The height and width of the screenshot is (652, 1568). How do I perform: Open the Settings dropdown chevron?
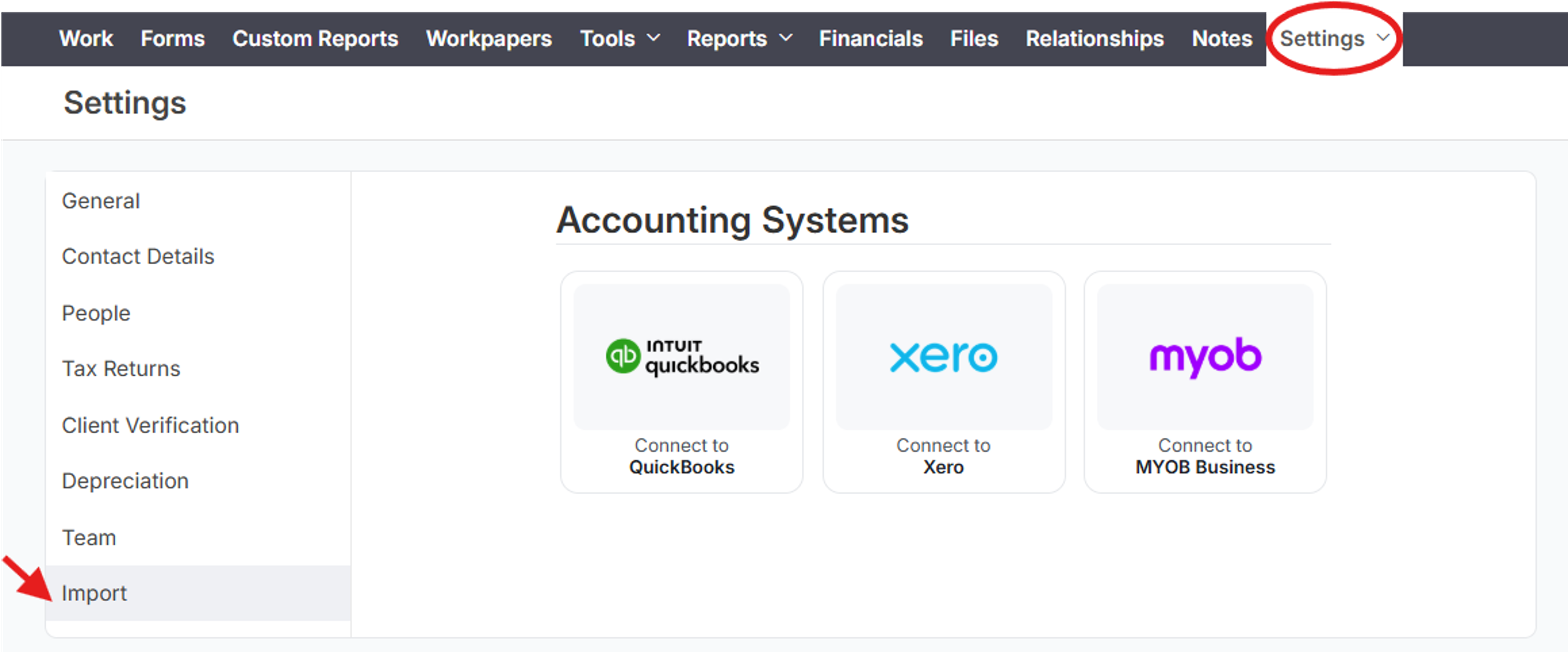[1383, 38]
